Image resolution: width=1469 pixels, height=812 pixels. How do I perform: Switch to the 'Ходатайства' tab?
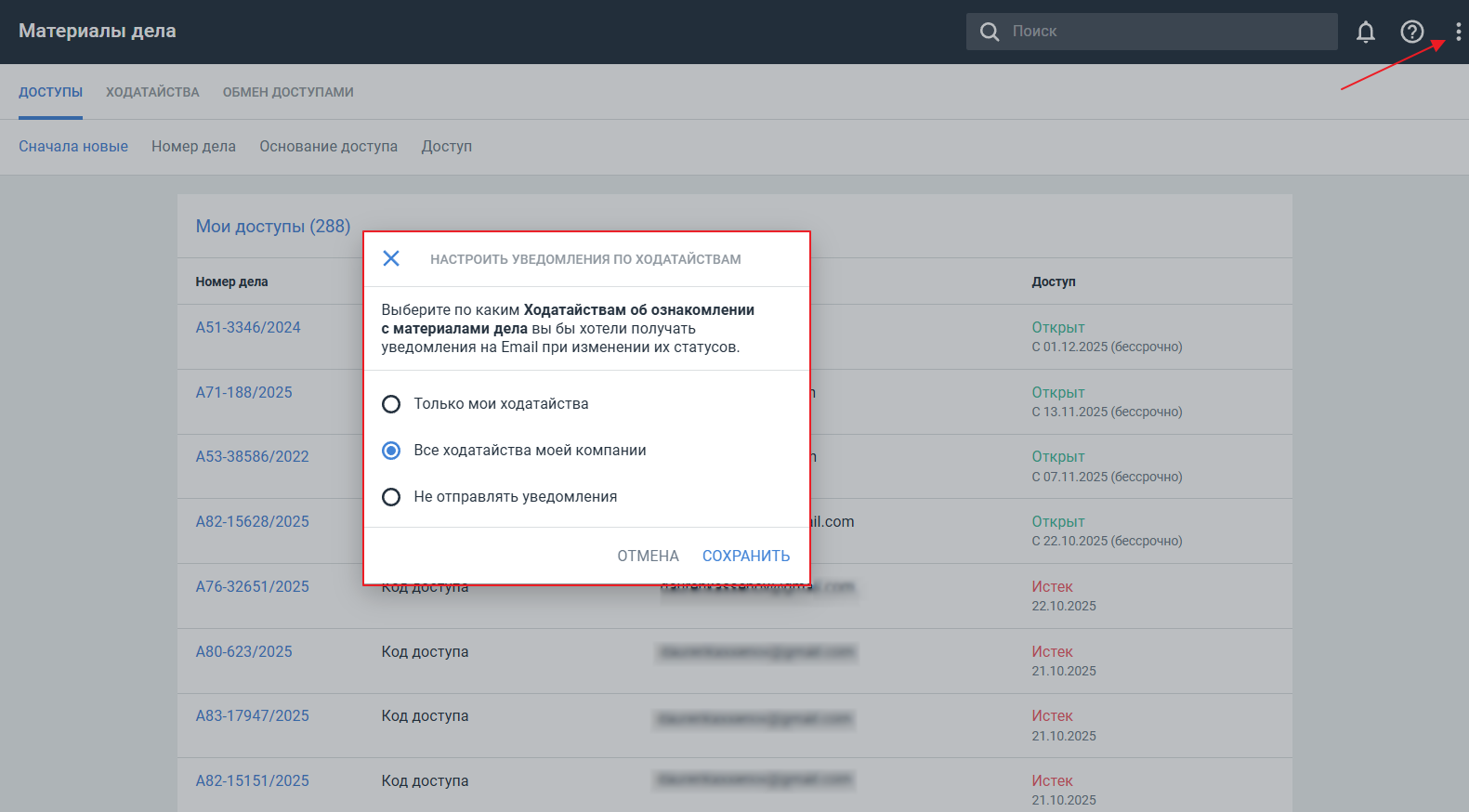click(x=152, y=92)
